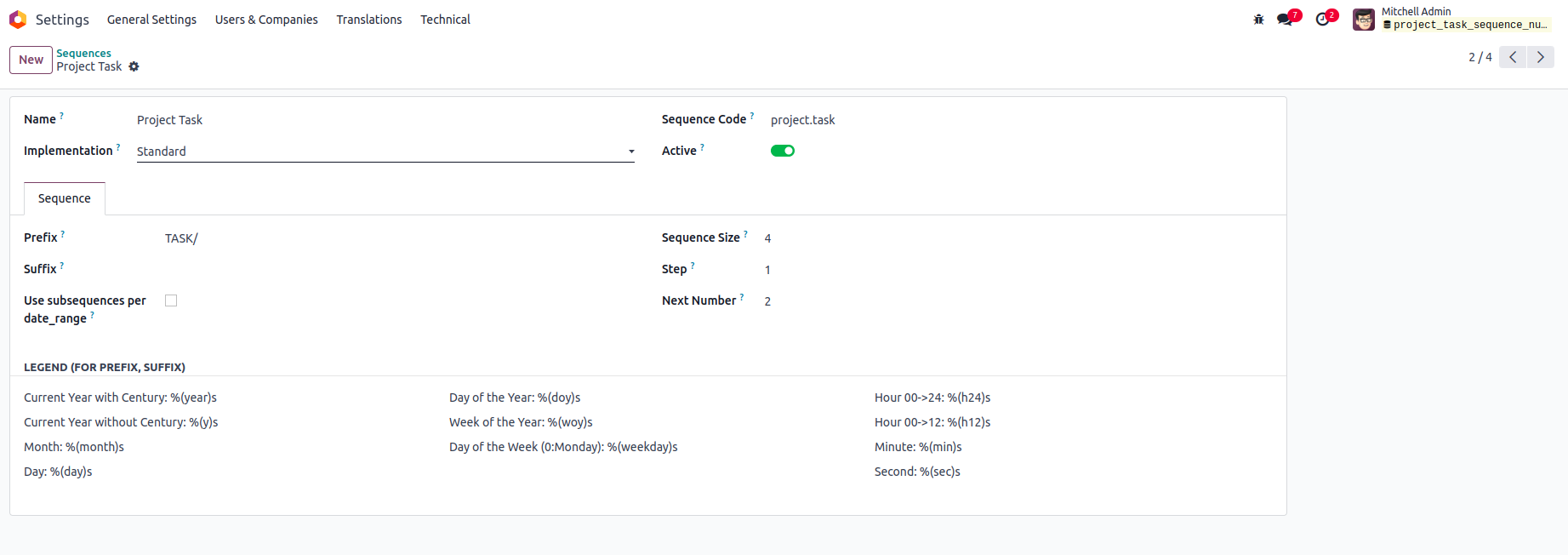1568x555 pixels.
Task: Open the gear actions menu beside Project Task
Action: point(134,66)
